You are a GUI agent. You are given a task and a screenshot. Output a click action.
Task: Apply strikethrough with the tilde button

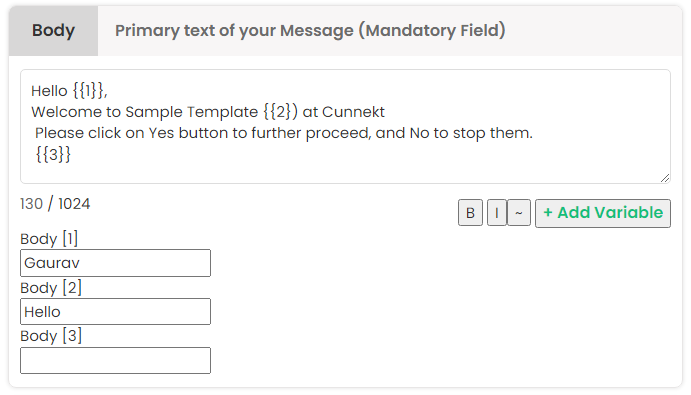[519, 213]
